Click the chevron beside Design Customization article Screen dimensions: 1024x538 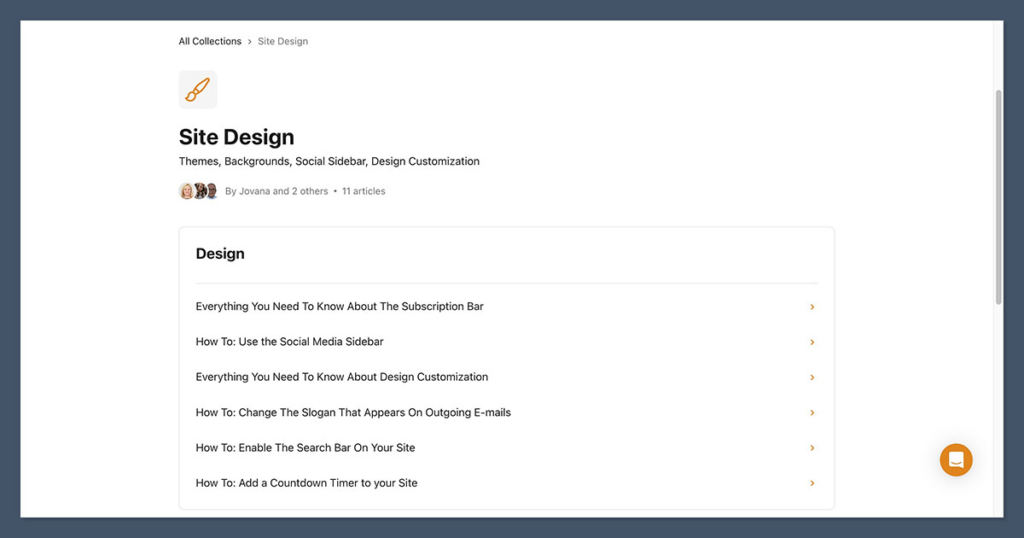pos(812,377)
